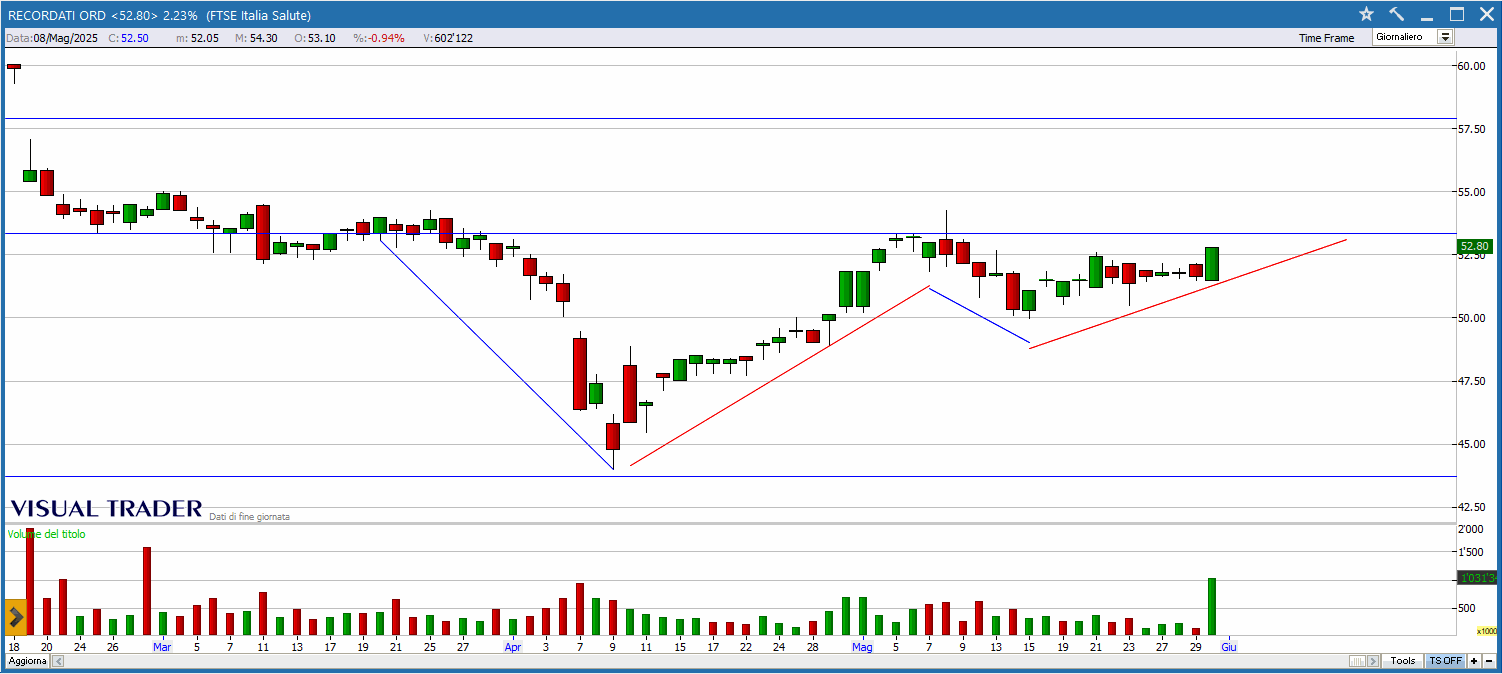Click the Aggiorna button
The image size is (1502, 674).
point(28,661)
